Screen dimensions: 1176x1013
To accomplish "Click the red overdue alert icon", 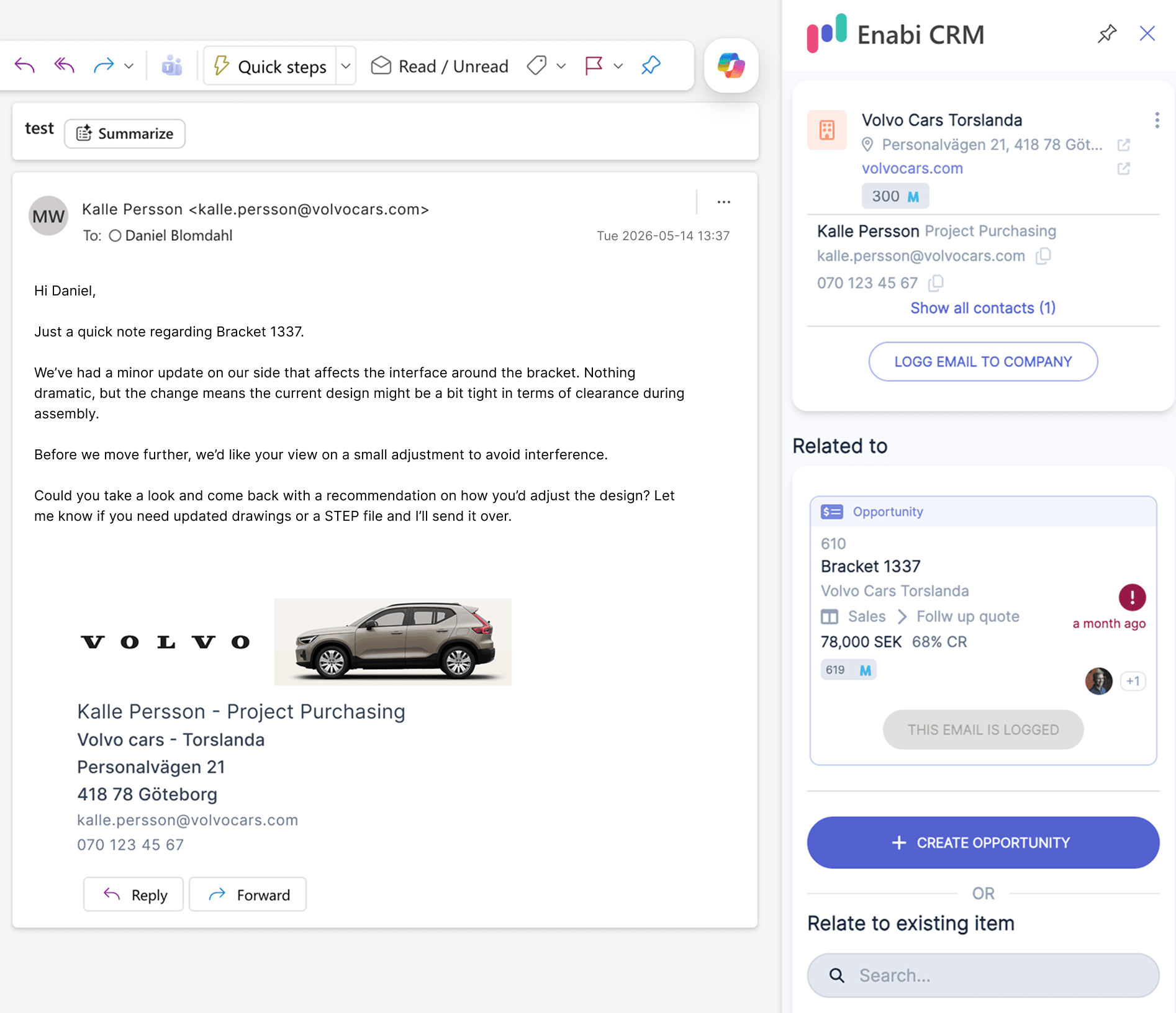I will tap(1132, 597).
